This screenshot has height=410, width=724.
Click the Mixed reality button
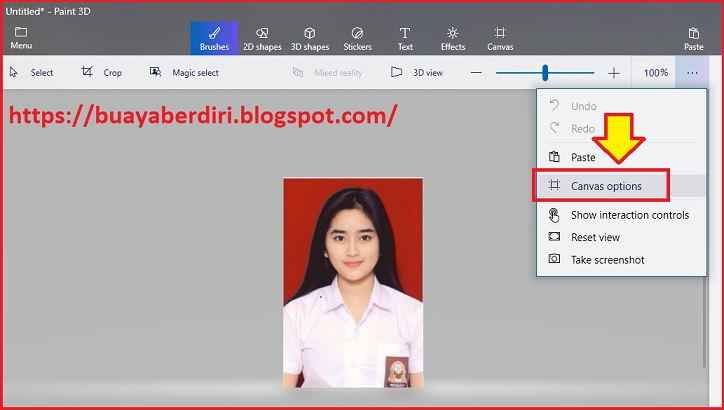coord(328,72)
